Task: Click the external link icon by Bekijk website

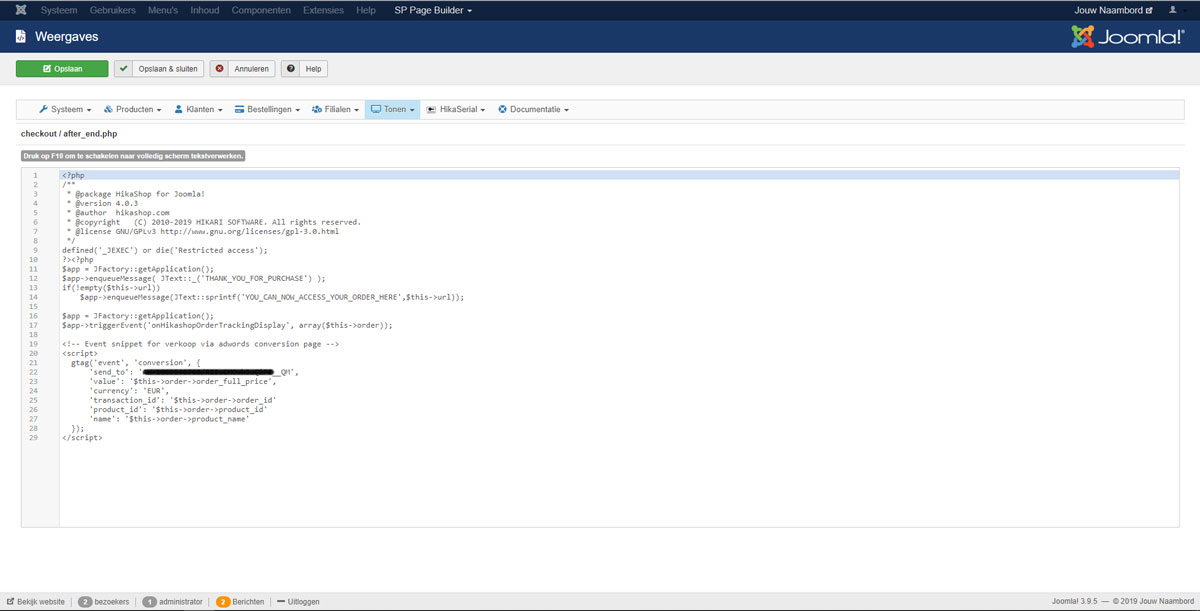Action: [10, 602]
